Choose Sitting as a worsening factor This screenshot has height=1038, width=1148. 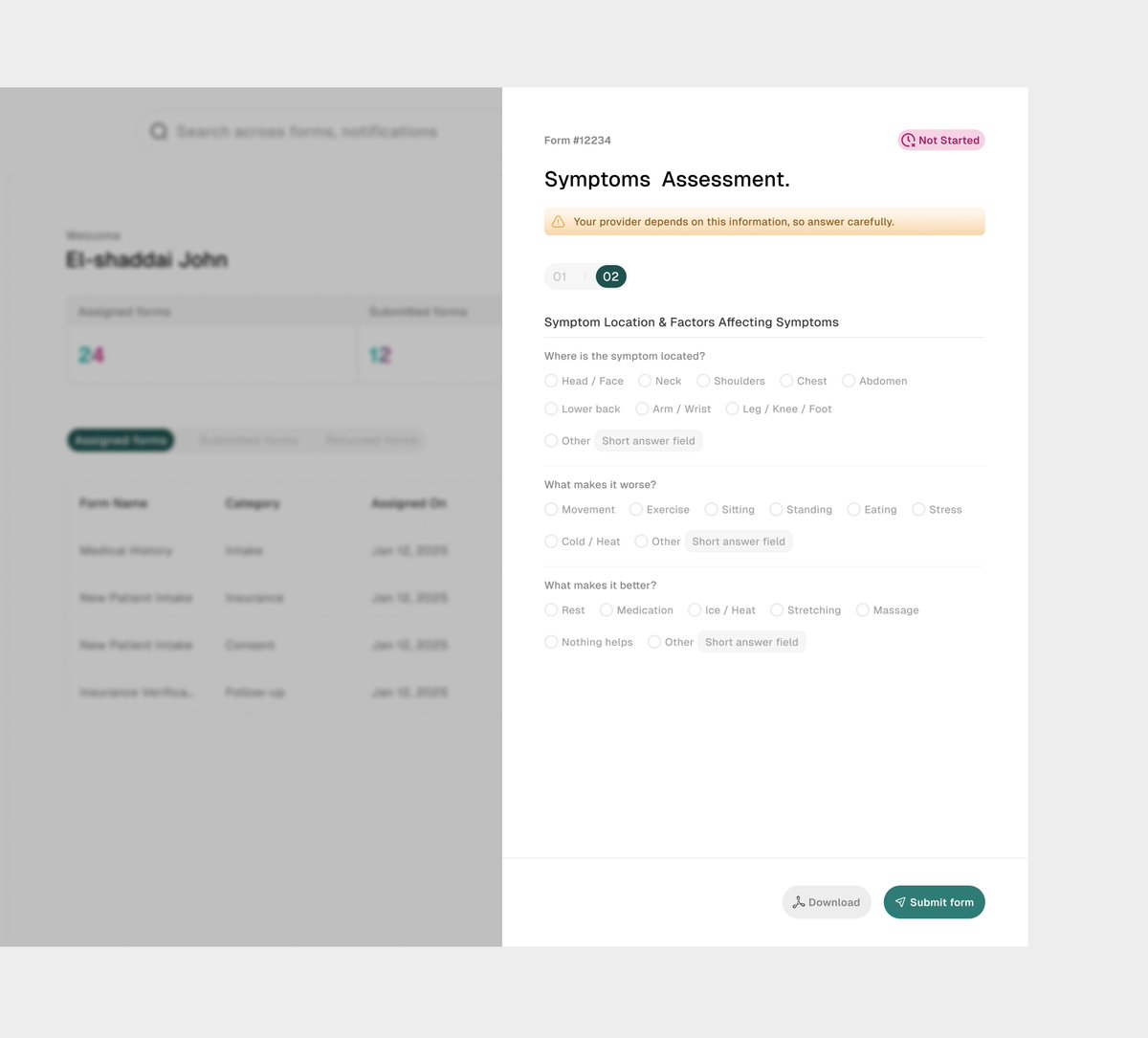pos(711,510)
